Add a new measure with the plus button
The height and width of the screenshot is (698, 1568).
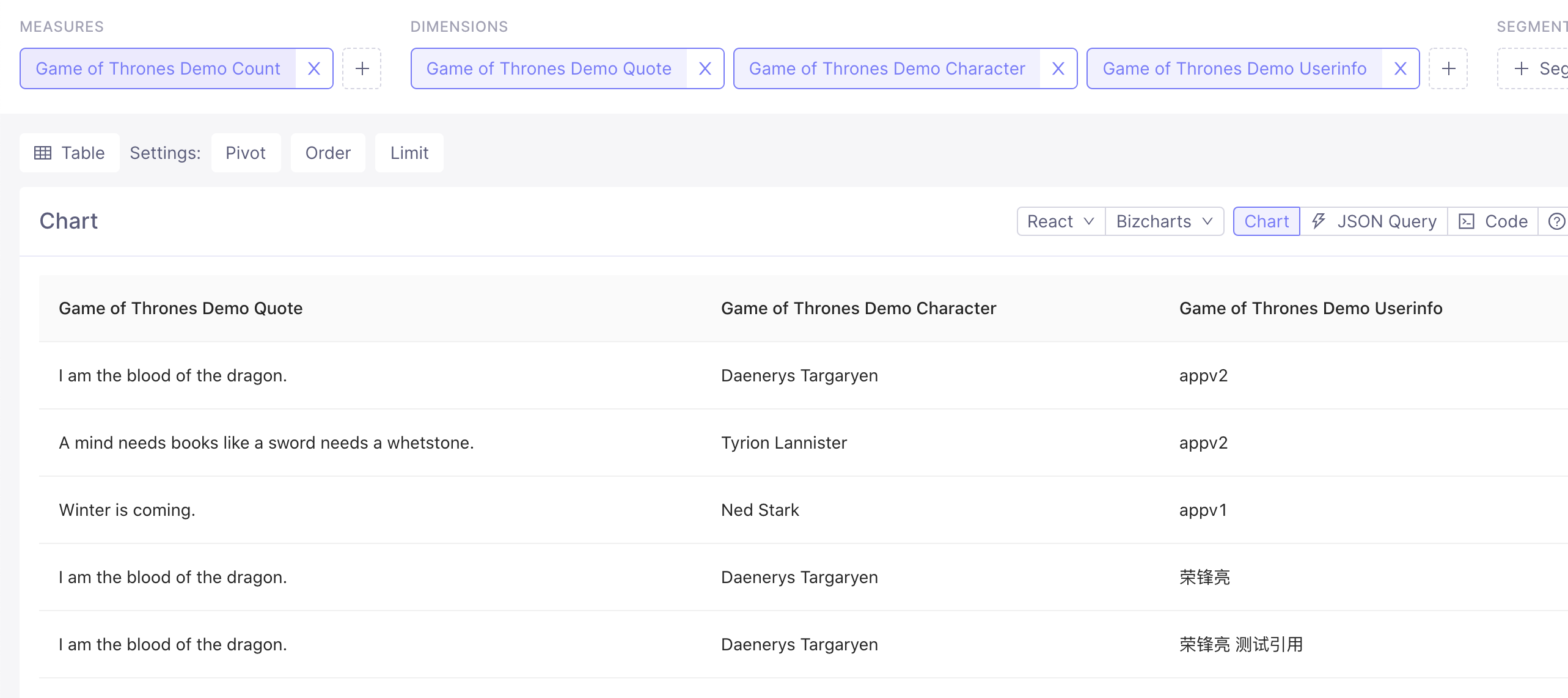[x=362, y=68]
